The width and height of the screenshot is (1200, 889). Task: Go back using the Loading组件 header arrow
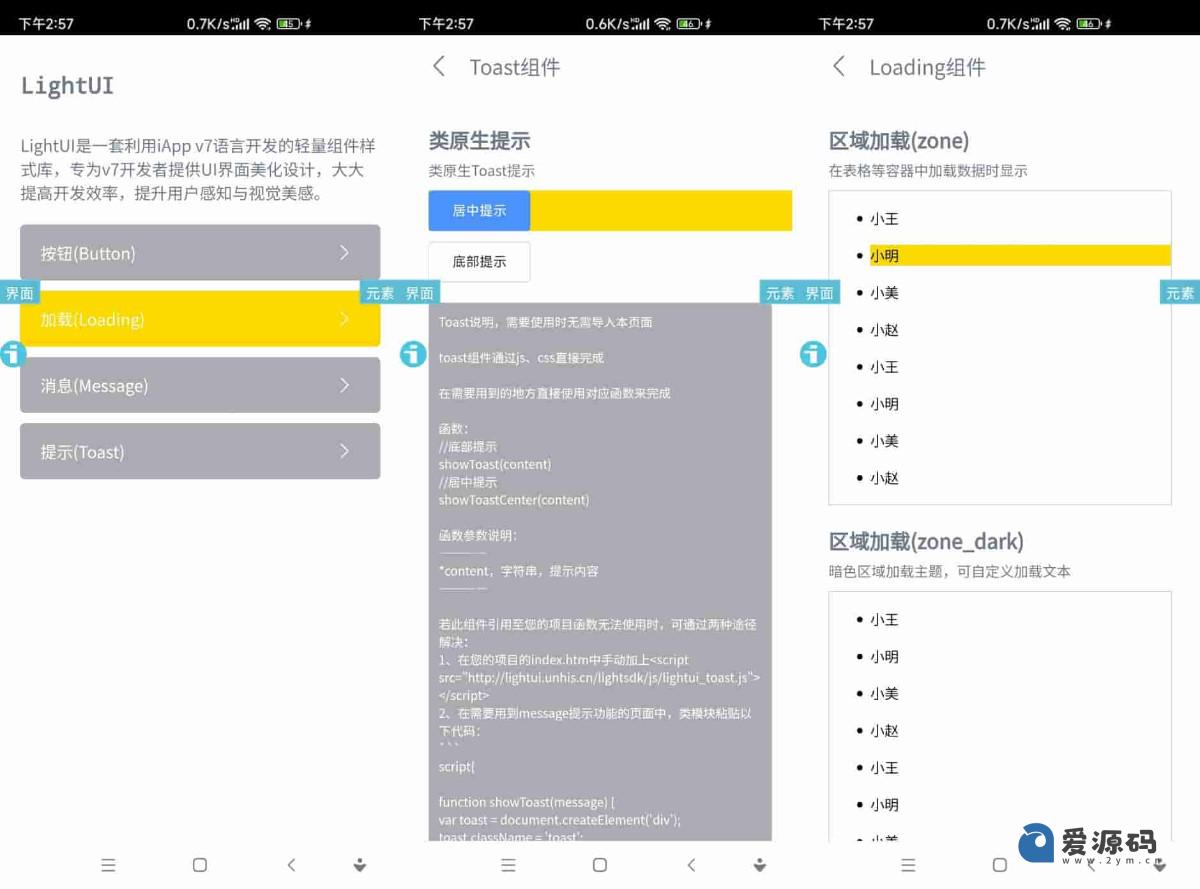tap(838, 67)
